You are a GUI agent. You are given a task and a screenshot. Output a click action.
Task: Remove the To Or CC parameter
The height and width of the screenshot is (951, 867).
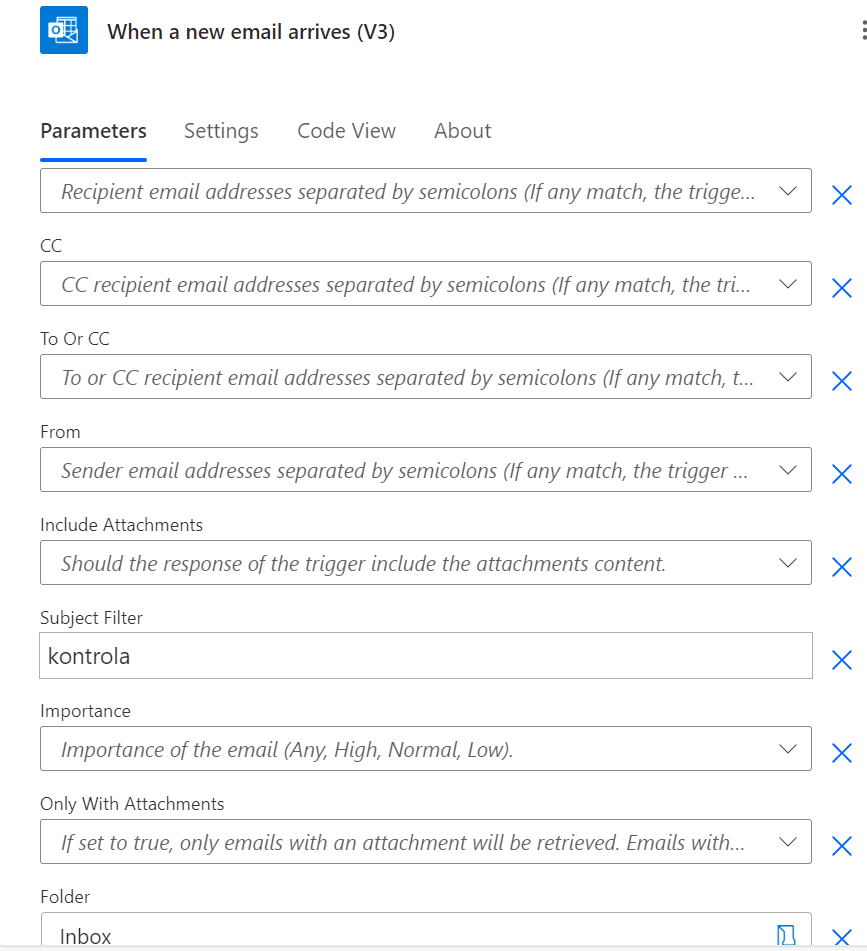coord(842,381)
